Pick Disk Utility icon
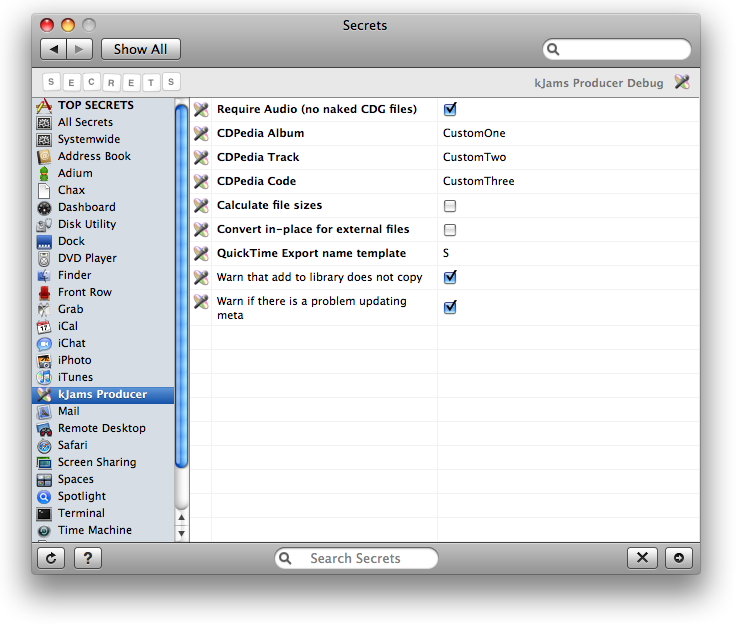This screenshot has height=636, width=740. [44, 225]
